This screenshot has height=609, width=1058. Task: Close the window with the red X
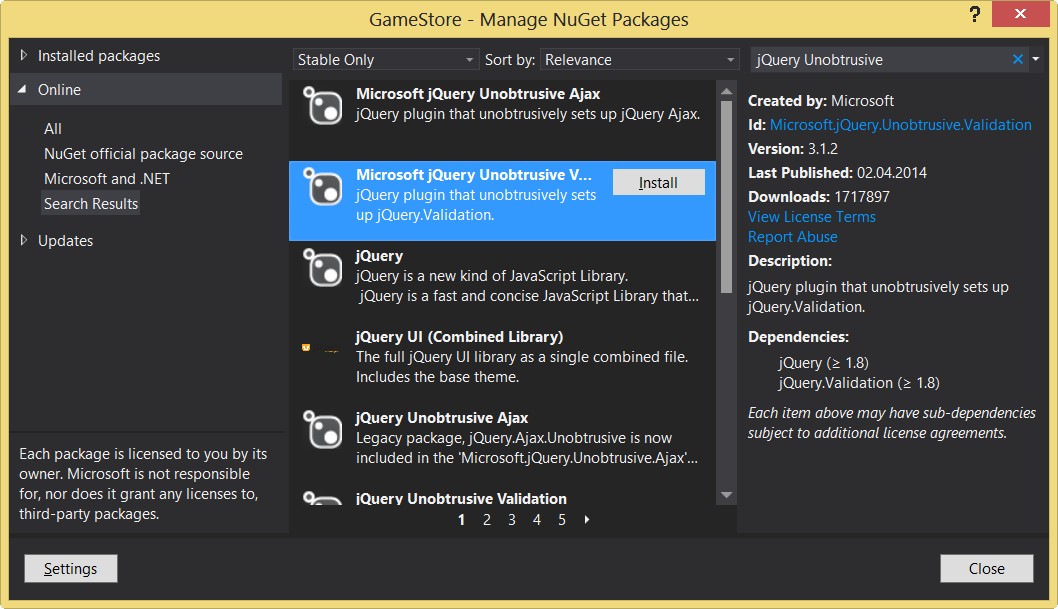(x=1020, y=13)
